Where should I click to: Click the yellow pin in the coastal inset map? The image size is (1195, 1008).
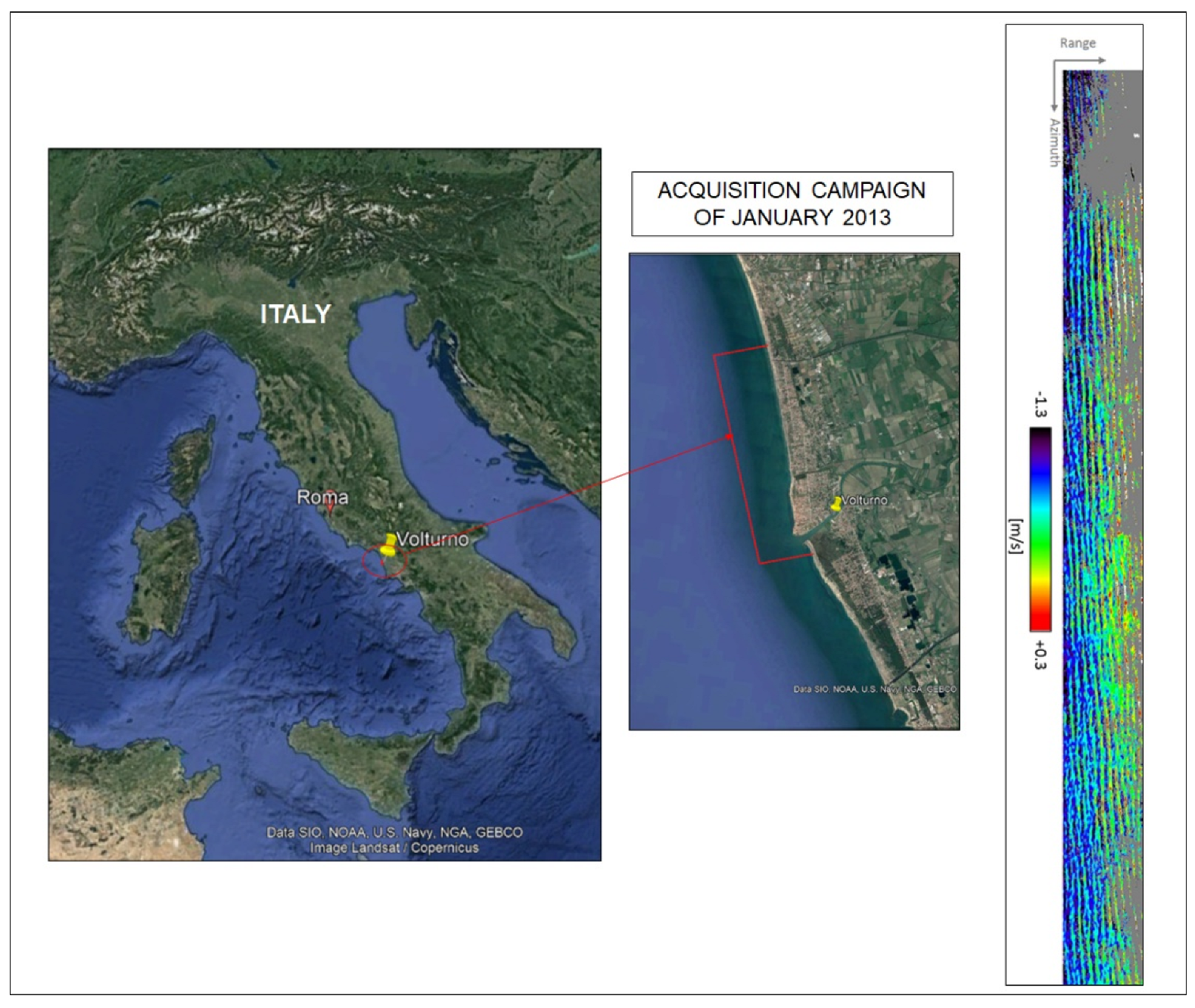pyautogui.click(x=836, y=503)
